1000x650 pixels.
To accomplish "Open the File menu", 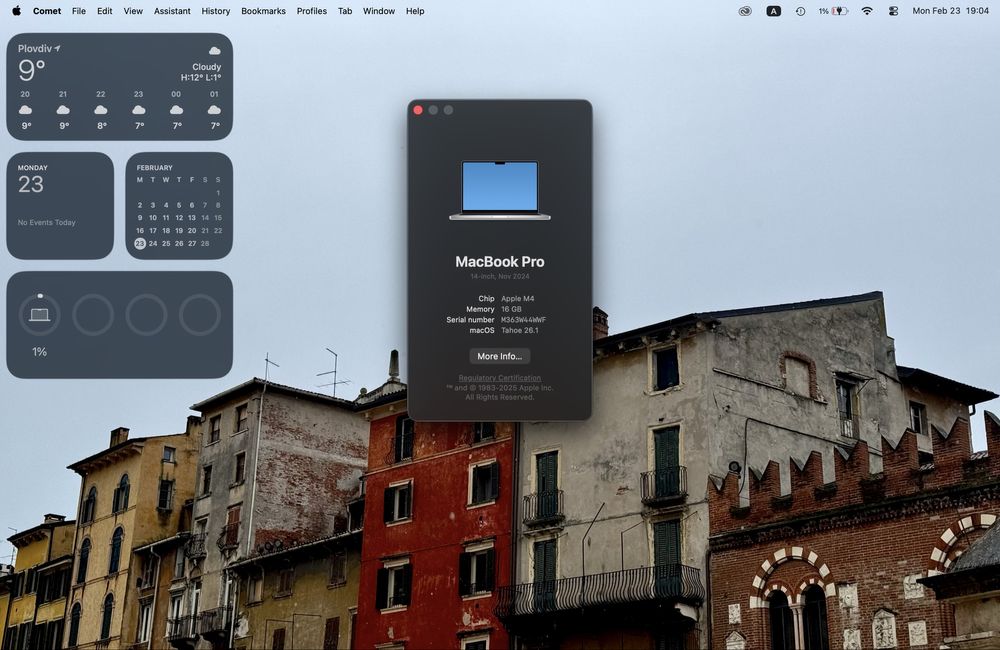I will [x=78, y=11].
